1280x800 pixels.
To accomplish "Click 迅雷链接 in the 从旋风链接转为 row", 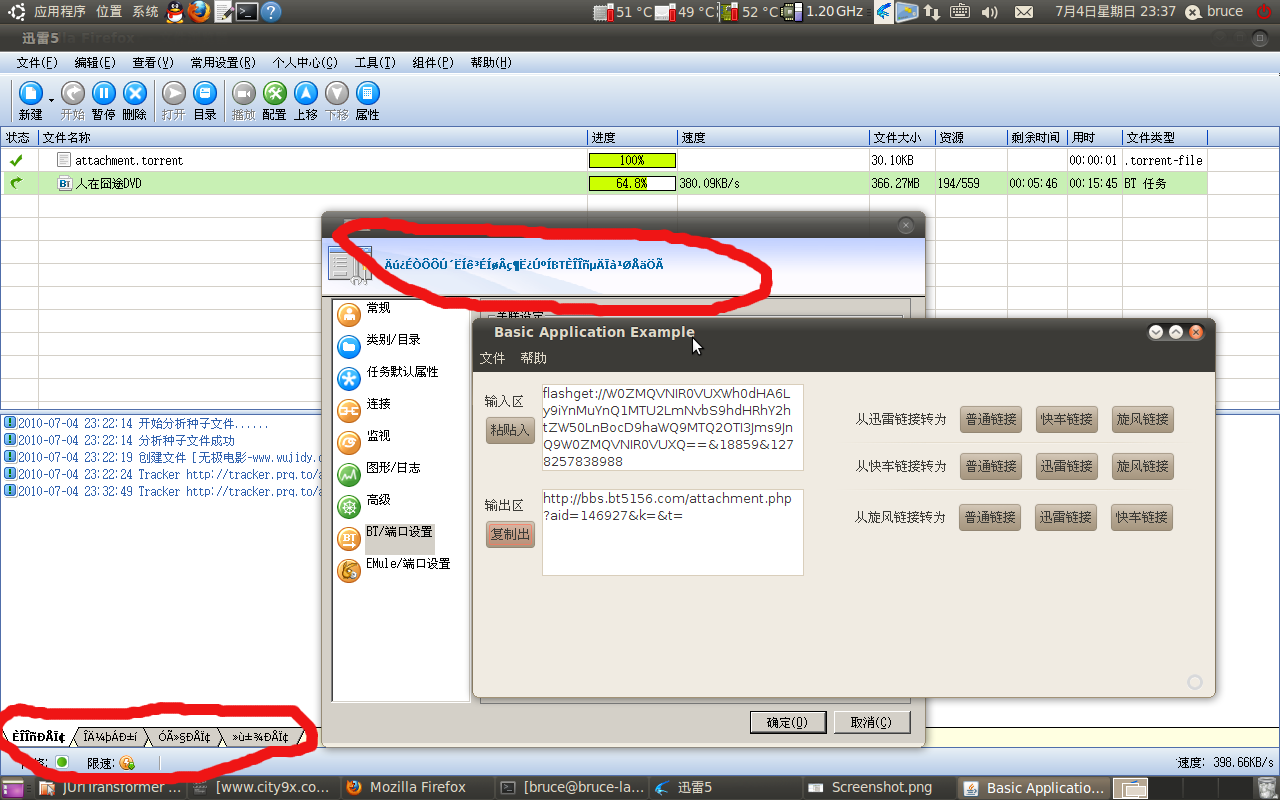I will [1066, 517].
